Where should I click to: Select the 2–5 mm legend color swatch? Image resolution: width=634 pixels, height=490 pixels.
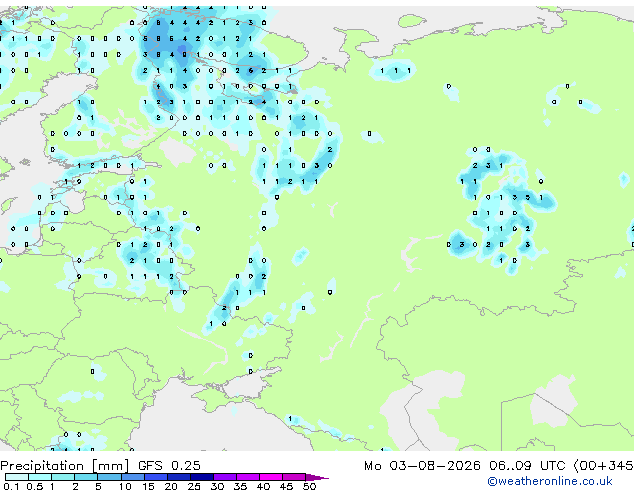click(87, 477)
